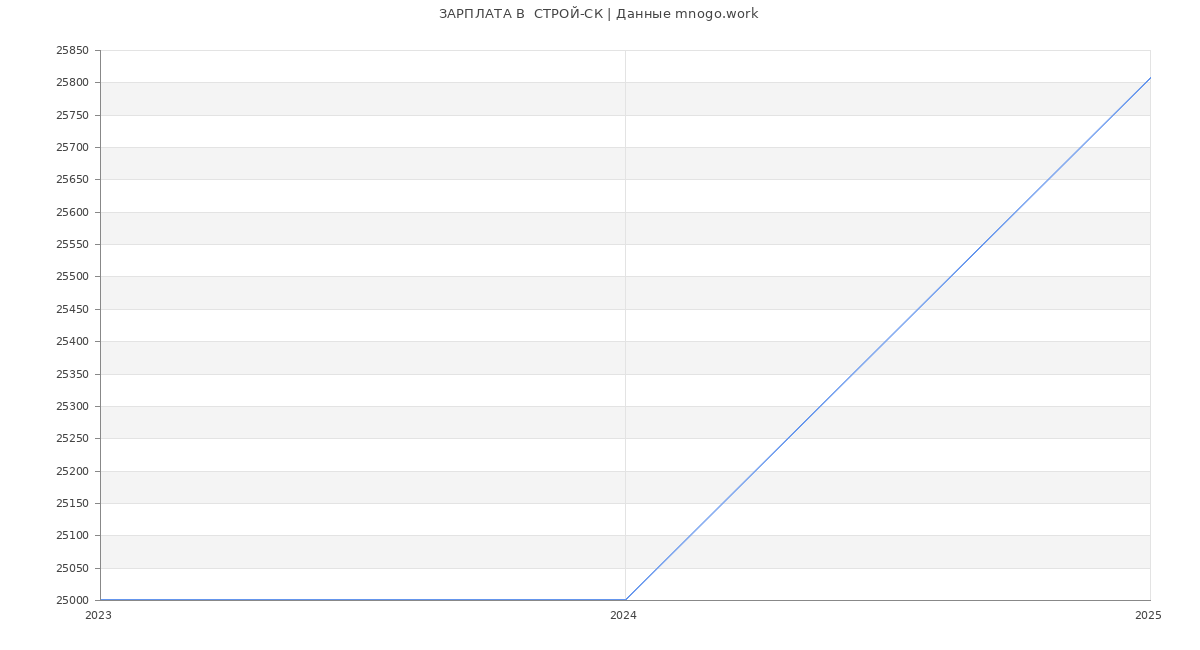Click the 2024 x-axis label
The width and height of the screenshot is (1200, 650).
623,616
